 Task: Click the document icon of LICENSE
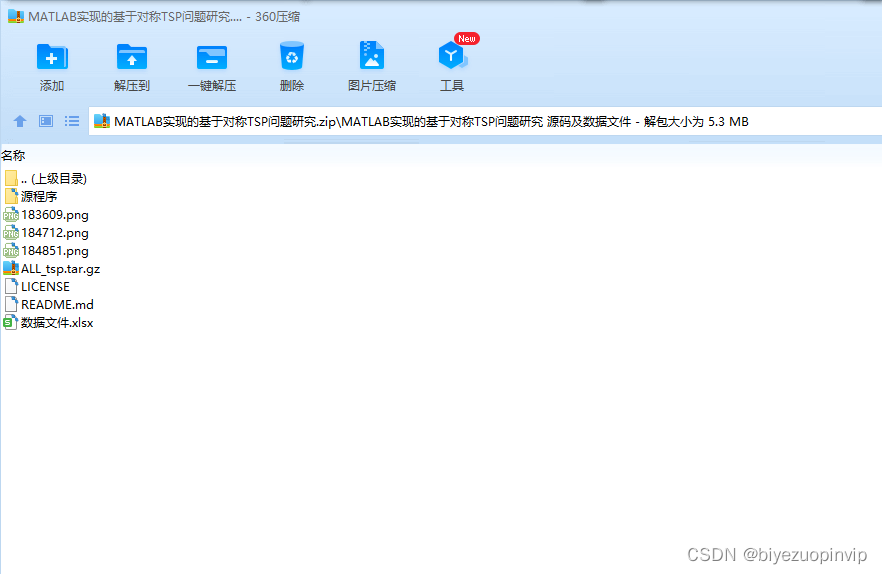11,286
